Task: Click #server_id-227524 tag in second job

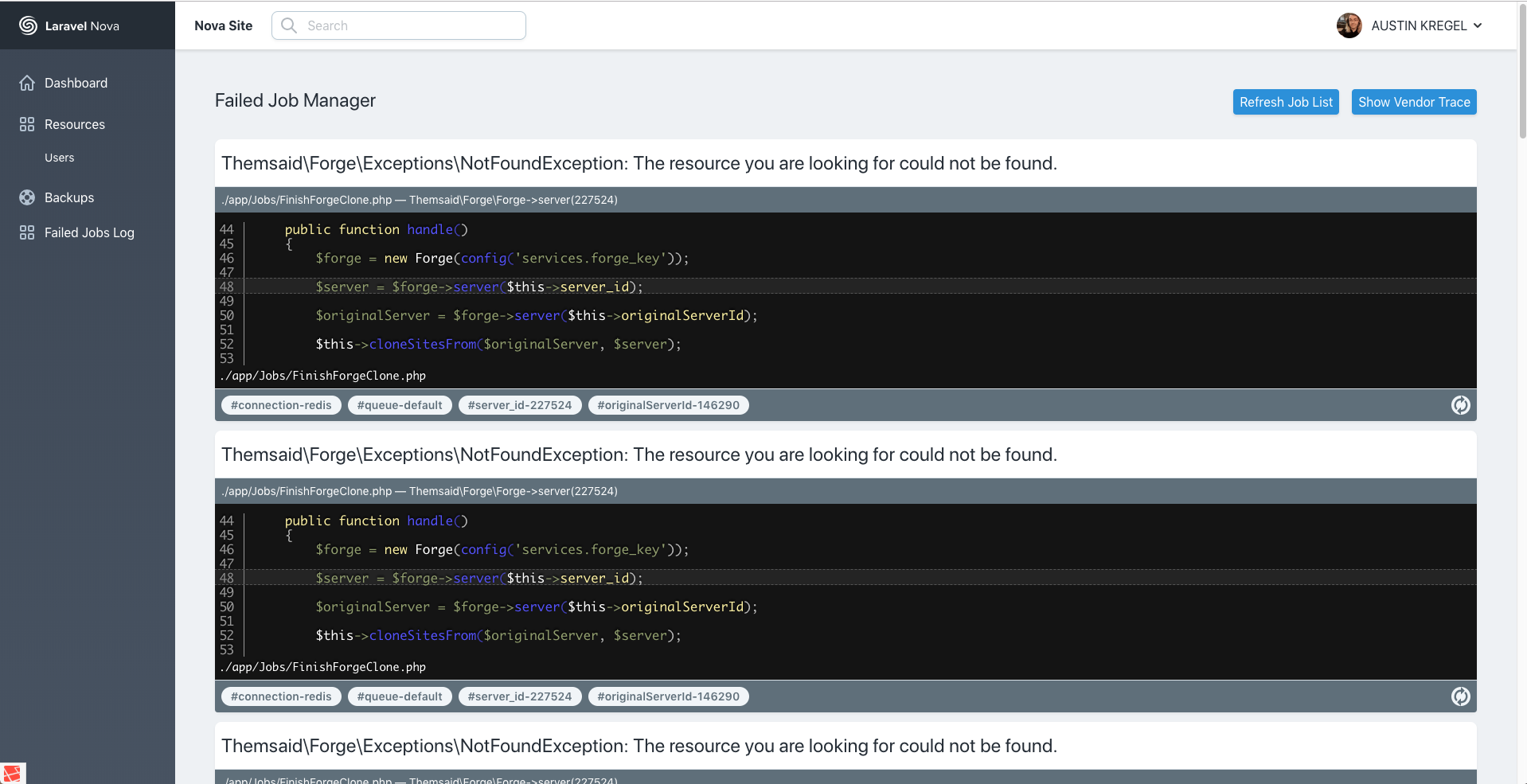Action: [520, 696]
